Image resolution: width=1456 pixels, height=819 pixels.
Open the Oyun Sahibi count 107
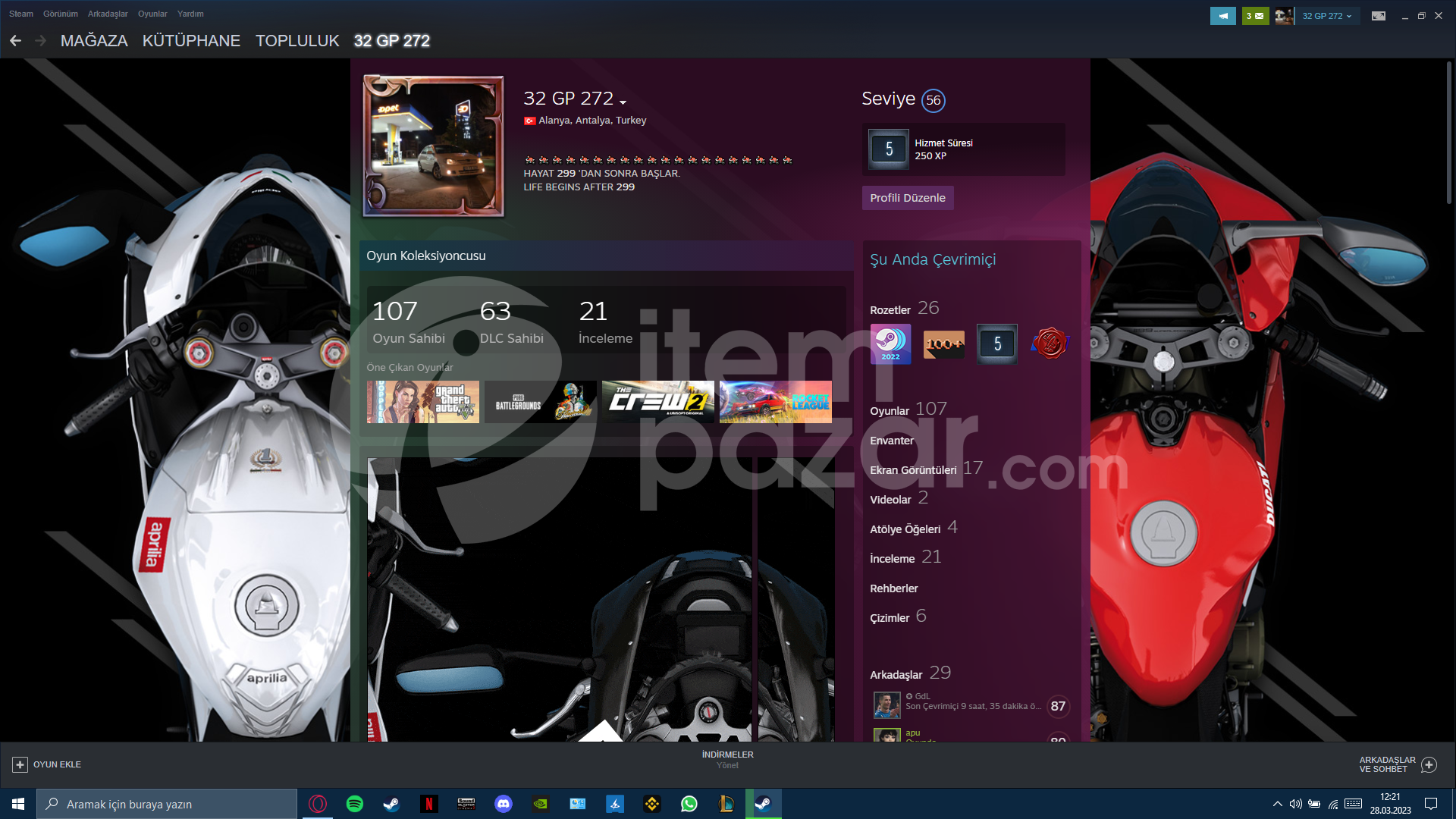tap(409, 322)
